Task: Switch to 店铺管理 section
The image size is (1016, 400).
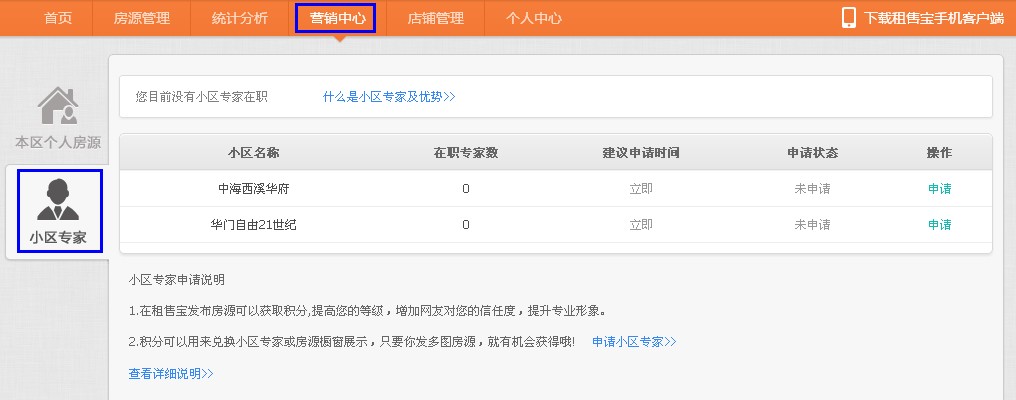Action: coord(436,18)
